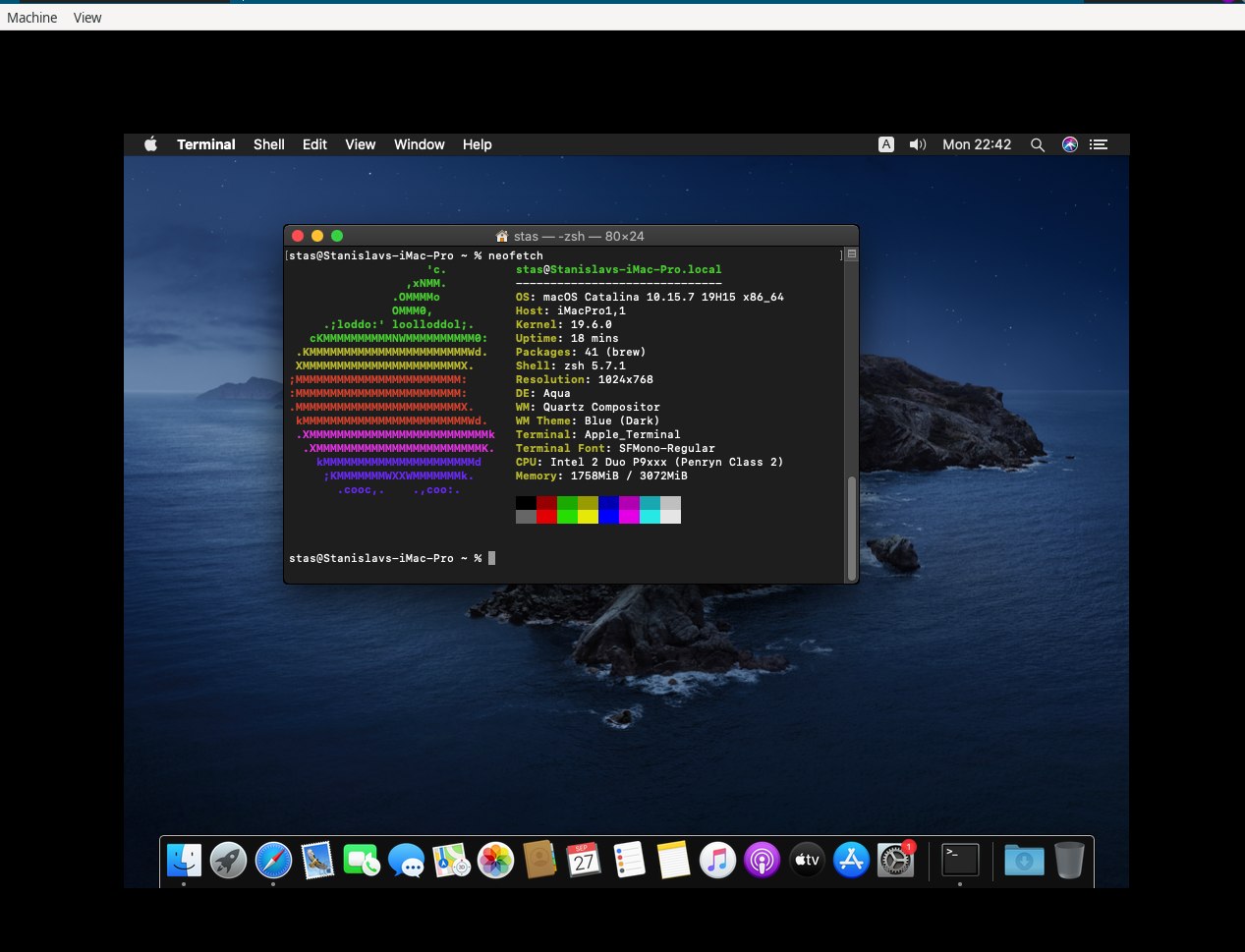Open Calendar showing date 27
The image size is (1245, 952).
coord(584,861)
